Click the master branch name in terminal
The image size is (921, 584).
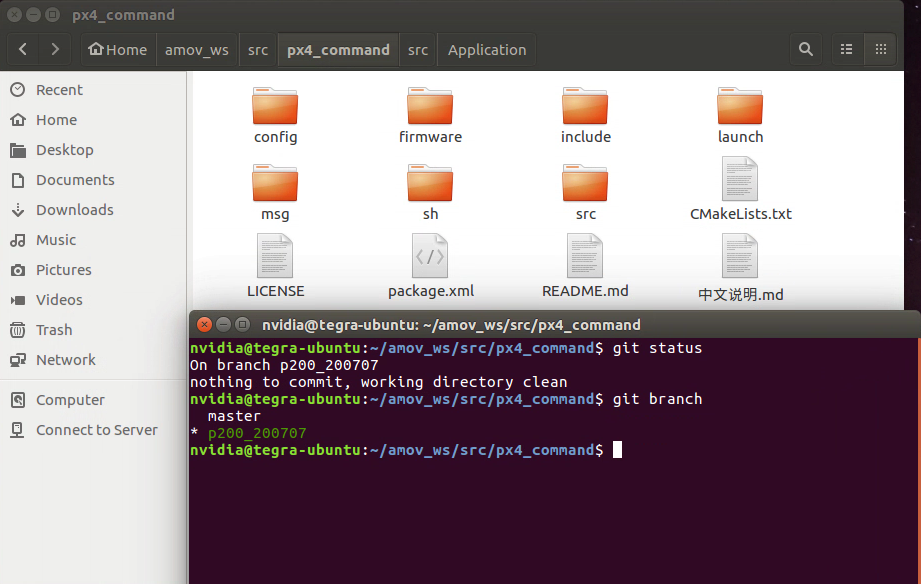coord(234,416)
